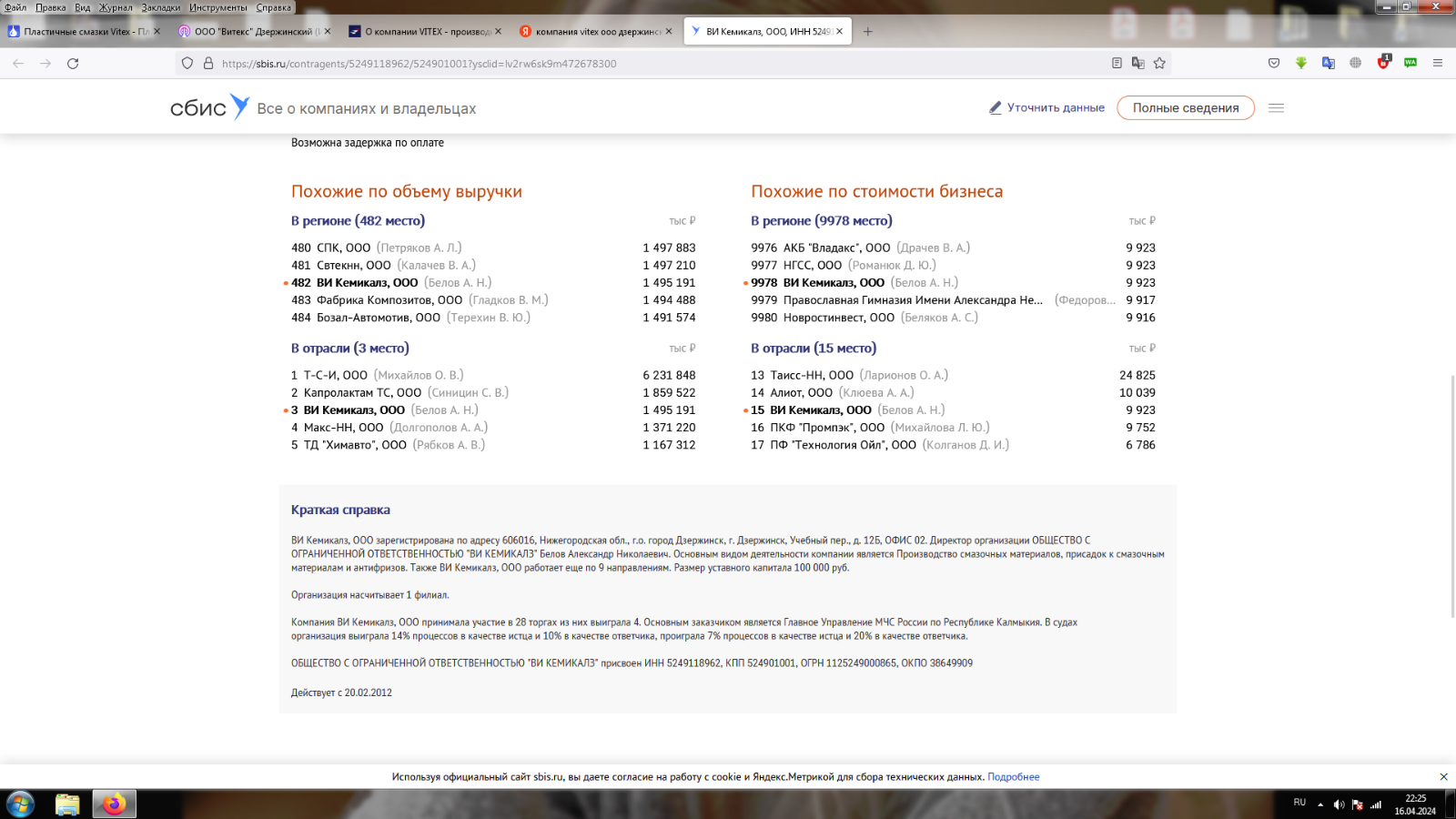1456x819 pixels.
Task: Open 'Бозал-Автомотив, ООО' row
Action: coord(493,318)
